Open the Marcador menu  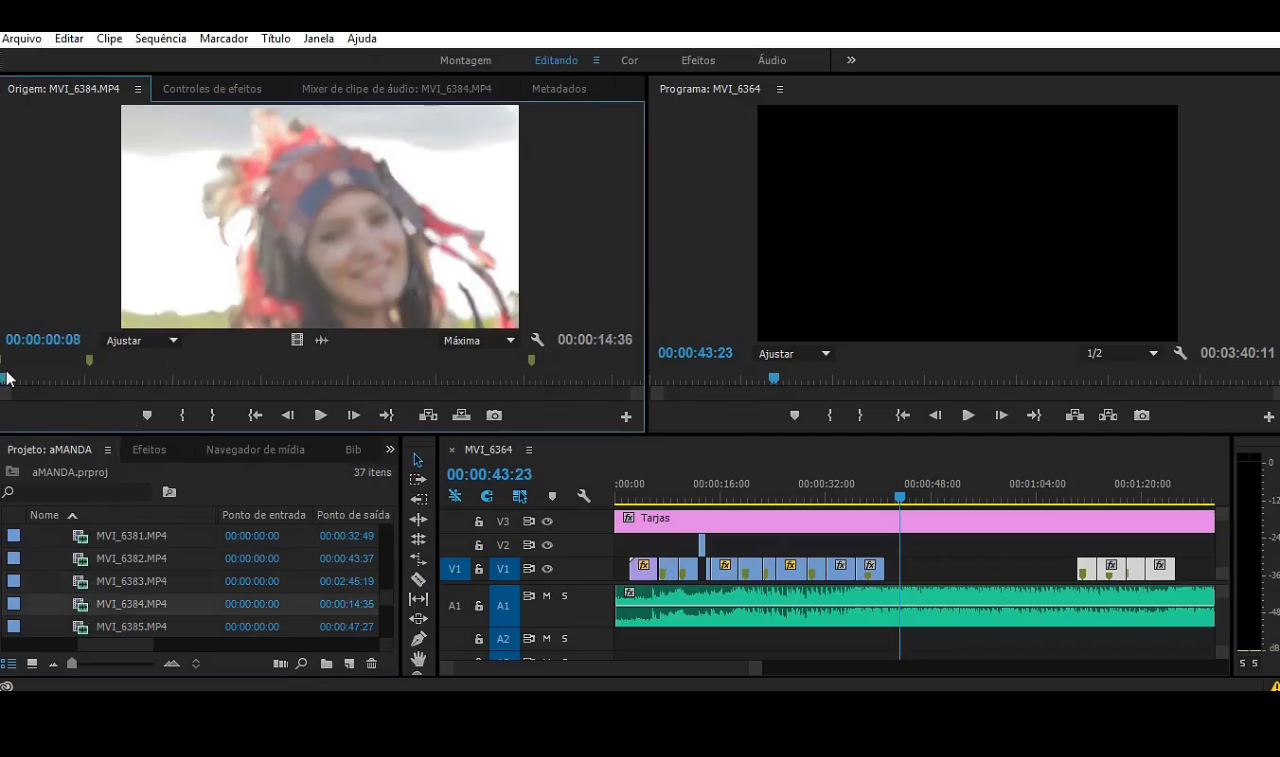pos(224,38)
